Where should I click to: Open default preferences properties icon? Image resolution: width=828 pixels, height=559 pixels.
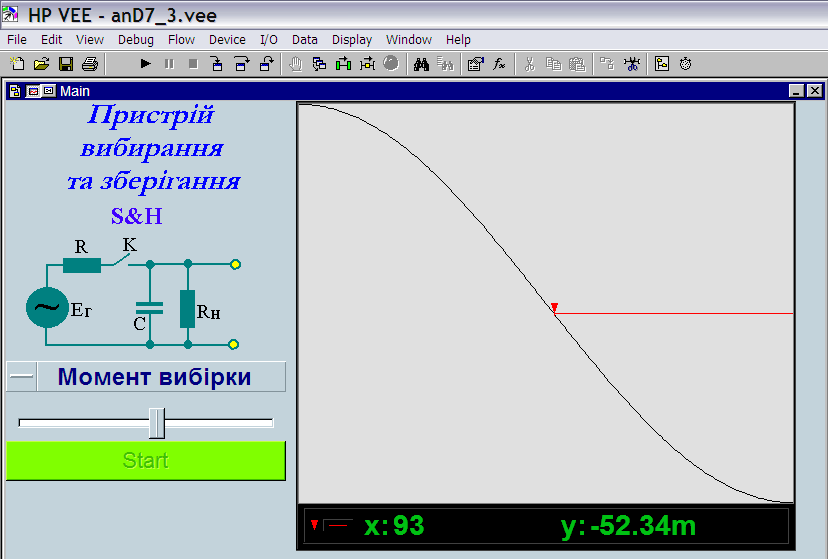pyautogui.click(x=475, y=64)
